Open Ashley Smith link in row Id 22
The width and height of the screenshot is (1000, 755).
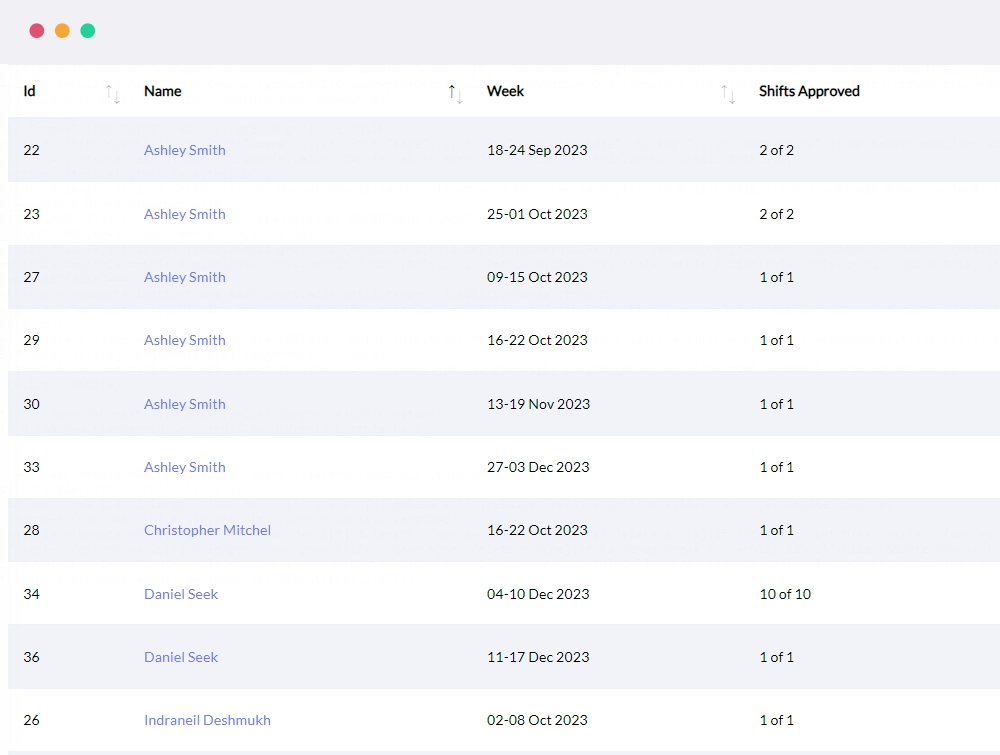(x=185, y=150)
